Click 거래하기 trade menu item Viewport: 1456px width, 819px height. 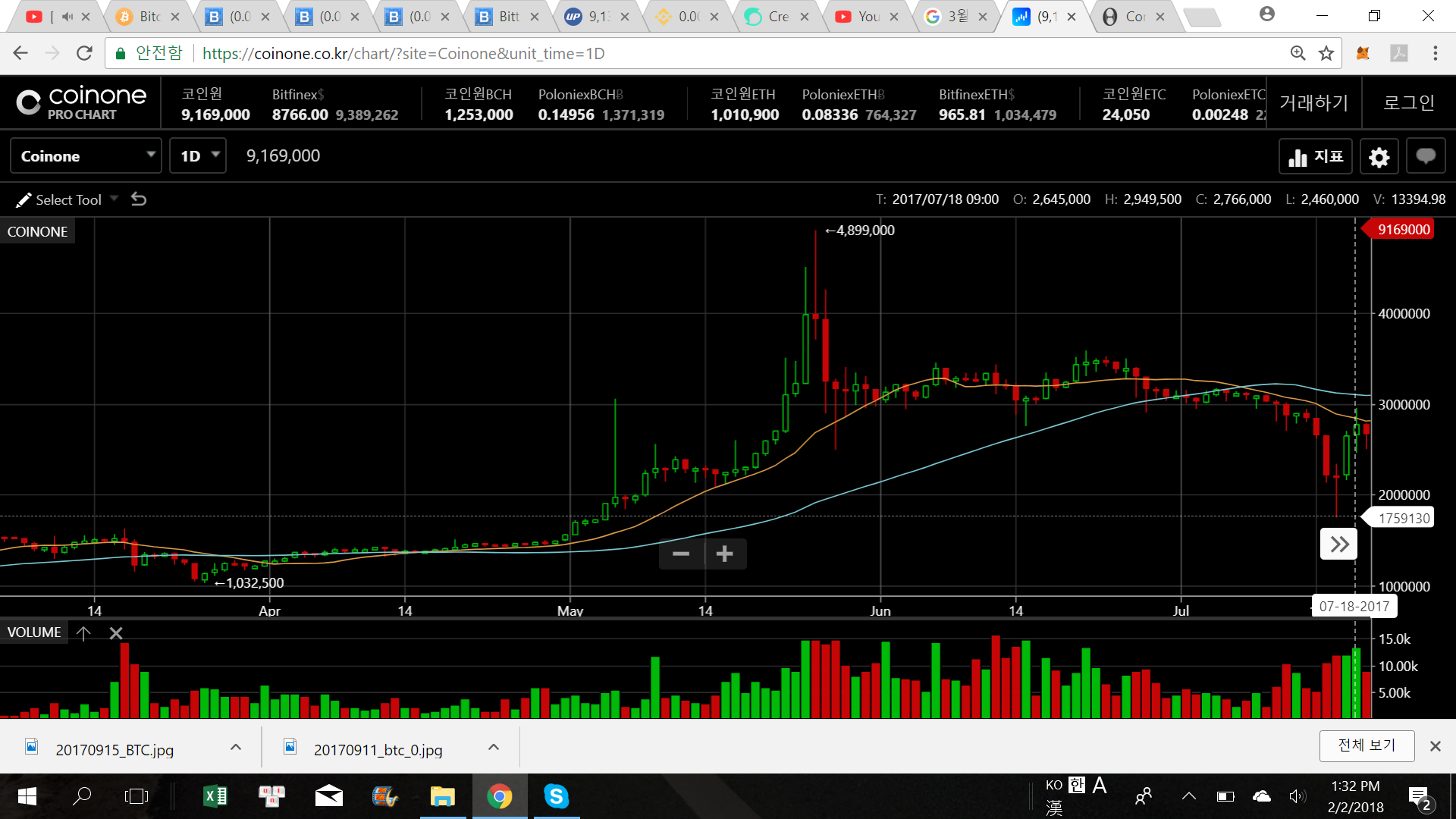pyautogui.click(x=1313, y=102)
